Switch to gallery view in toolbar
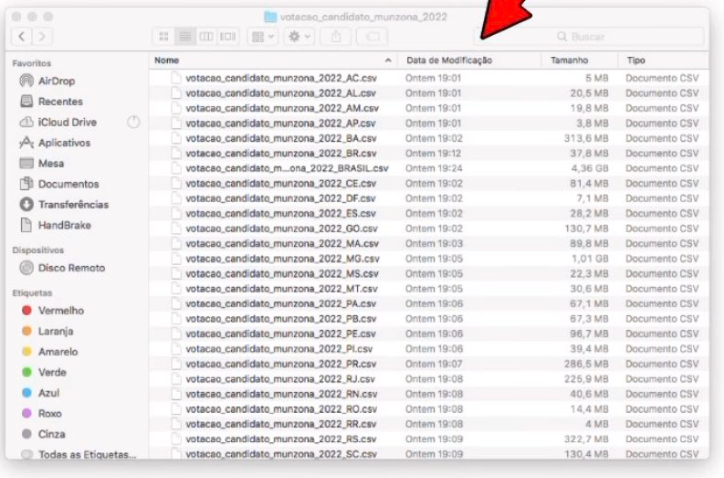Screen dimensions: 724x478 pyautogui.click(x=228, y=36)
